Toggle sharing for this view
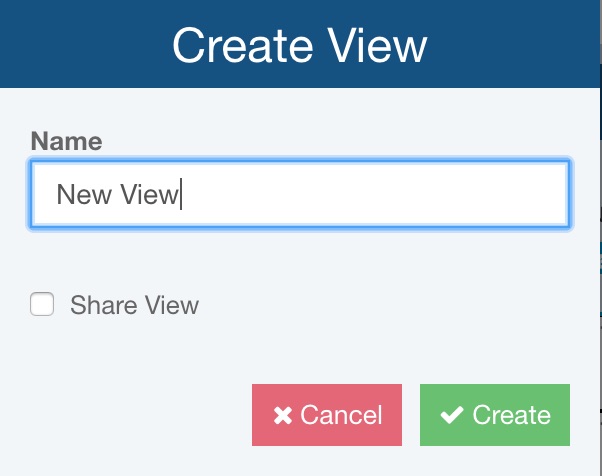 pos(42,305)
